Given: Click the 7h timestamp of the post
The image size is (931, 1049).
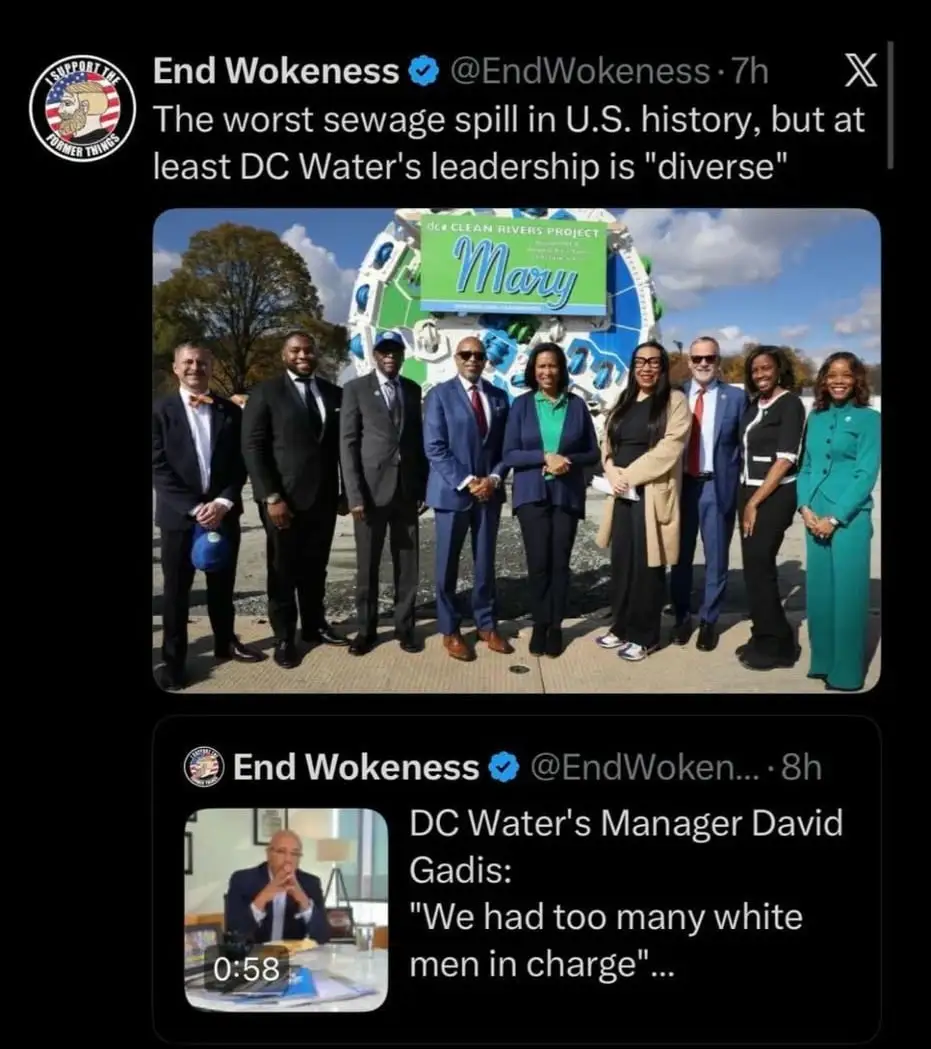Looking at the screenshot, I should click(750, 72).
